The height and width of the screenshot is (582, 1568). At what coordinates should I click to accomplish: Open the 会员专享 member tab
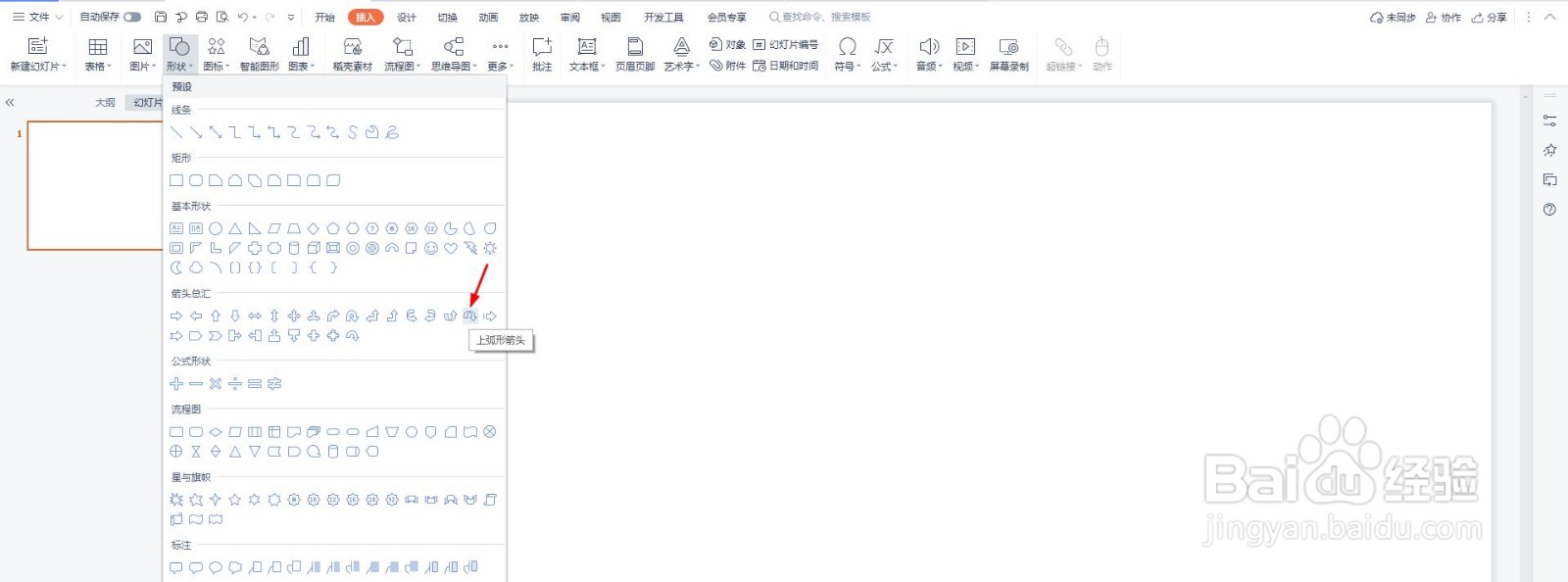click(726, 18)
